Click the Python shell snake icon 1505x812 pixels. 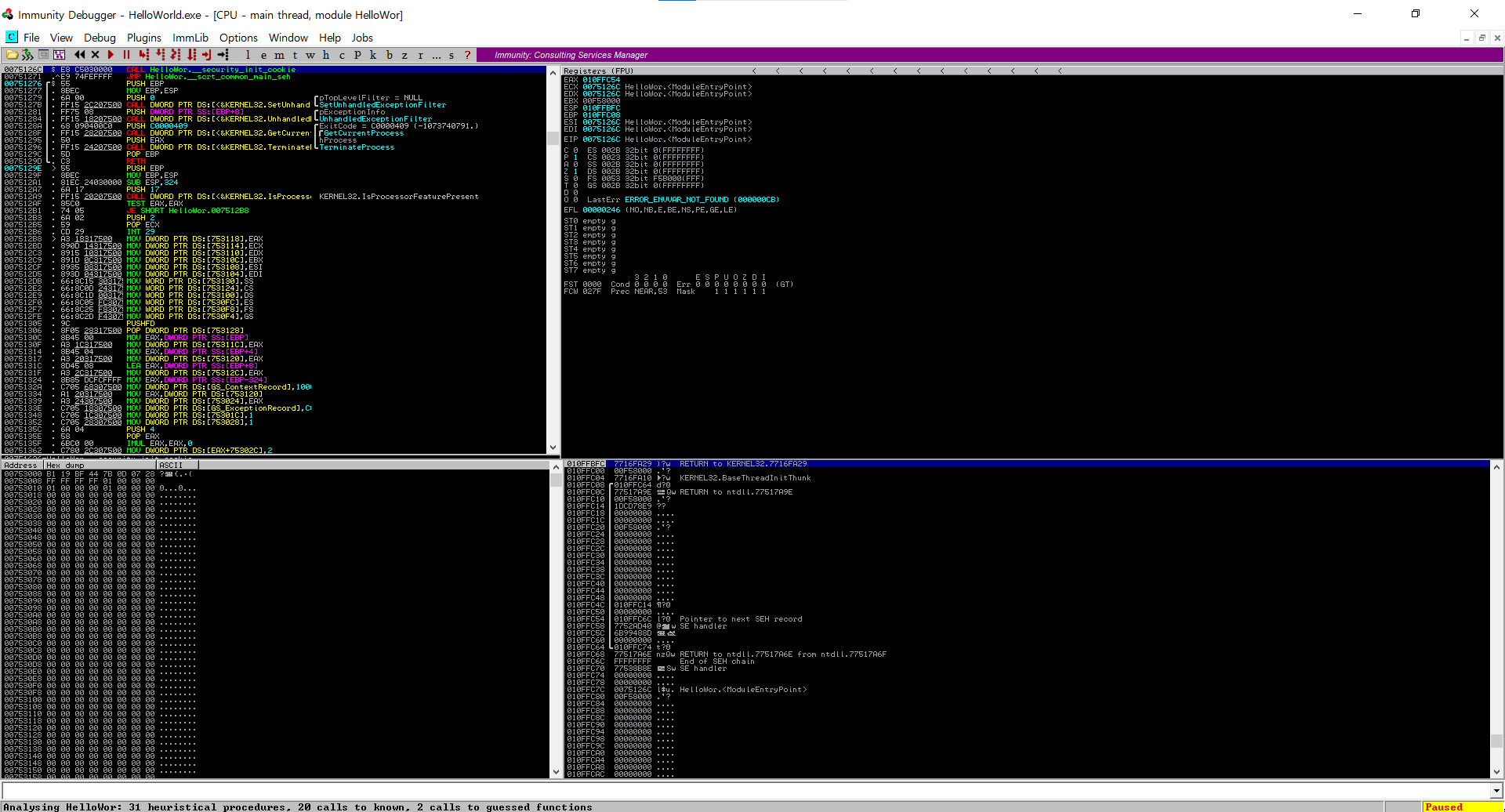click(x=27, y=55)
